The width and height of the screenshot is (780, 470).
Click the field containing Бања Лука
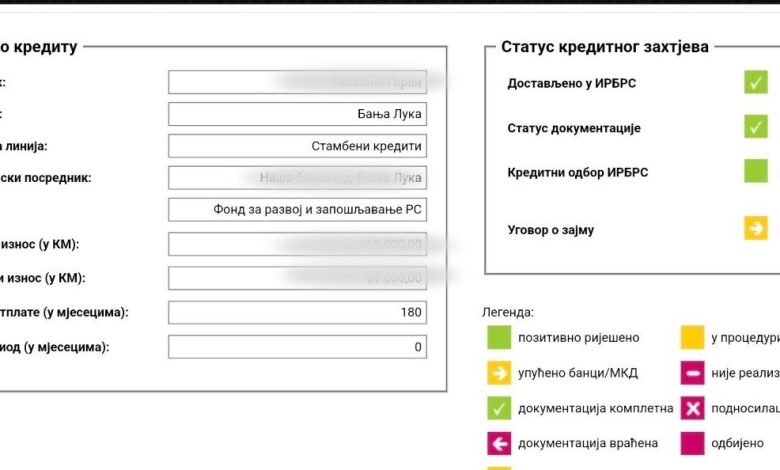pyautogui.click(x=297, y=114)
